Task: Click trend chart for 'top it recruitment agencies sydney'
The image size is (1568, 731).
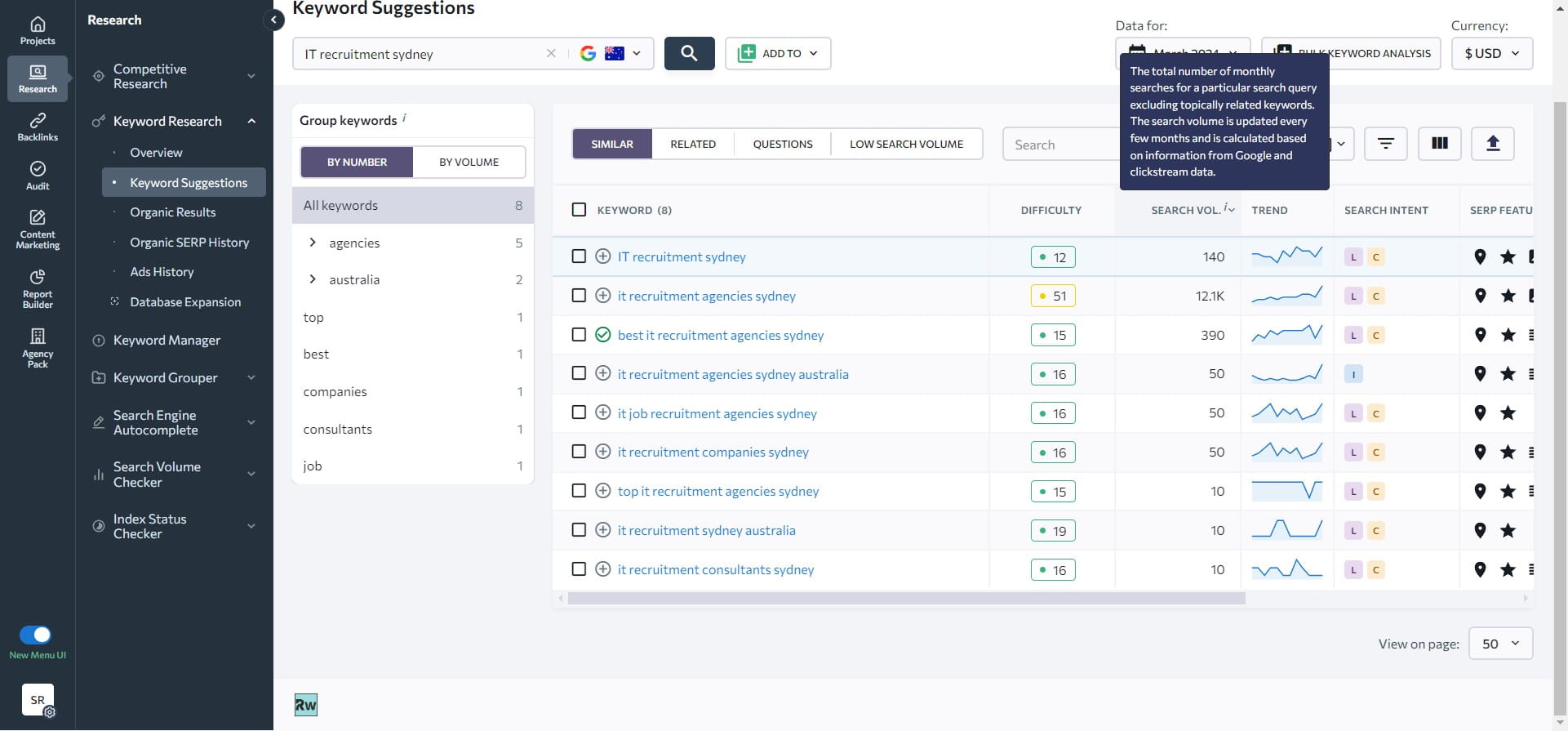Action: pos(1286,491)
